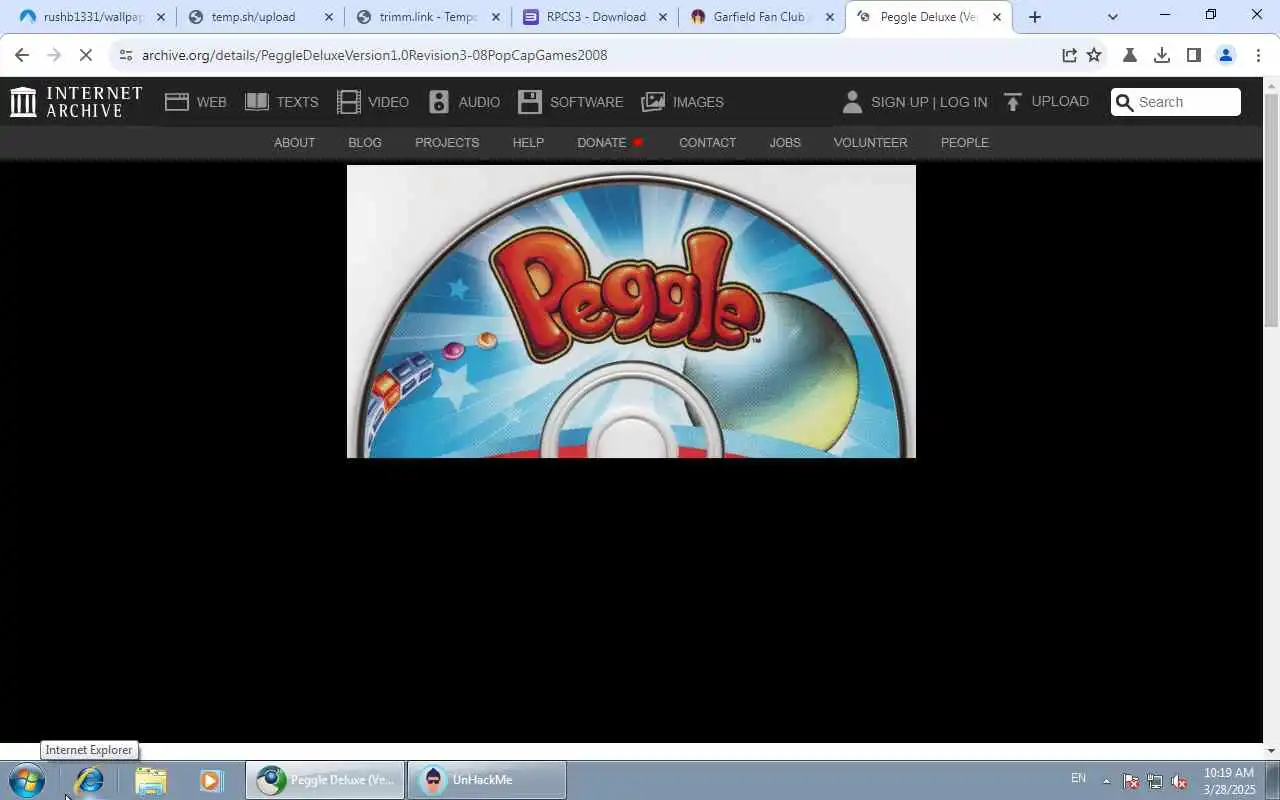Close the trimm.link tab

point(496,17)
